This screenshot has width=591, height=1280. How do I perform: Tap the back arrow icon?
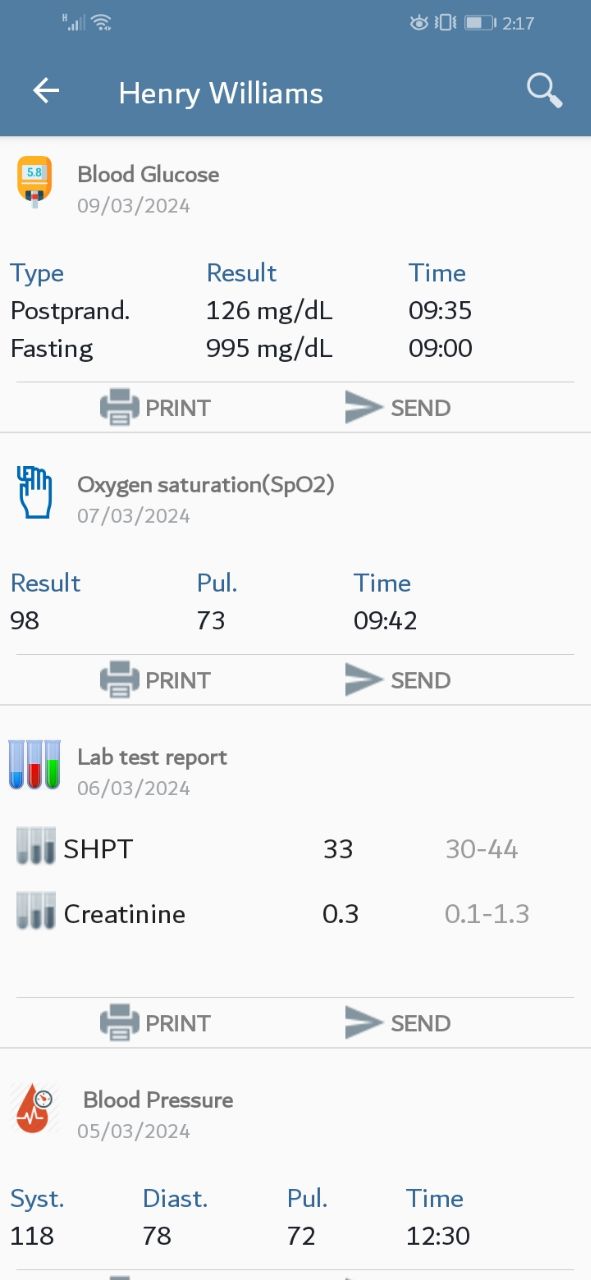46,91
